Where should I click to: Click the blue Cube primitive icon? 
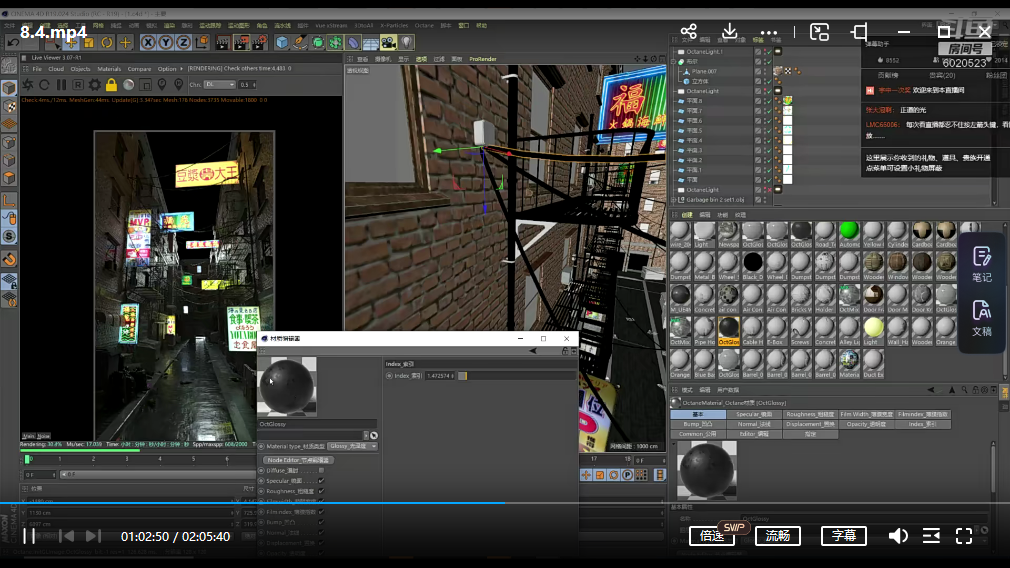282,43
